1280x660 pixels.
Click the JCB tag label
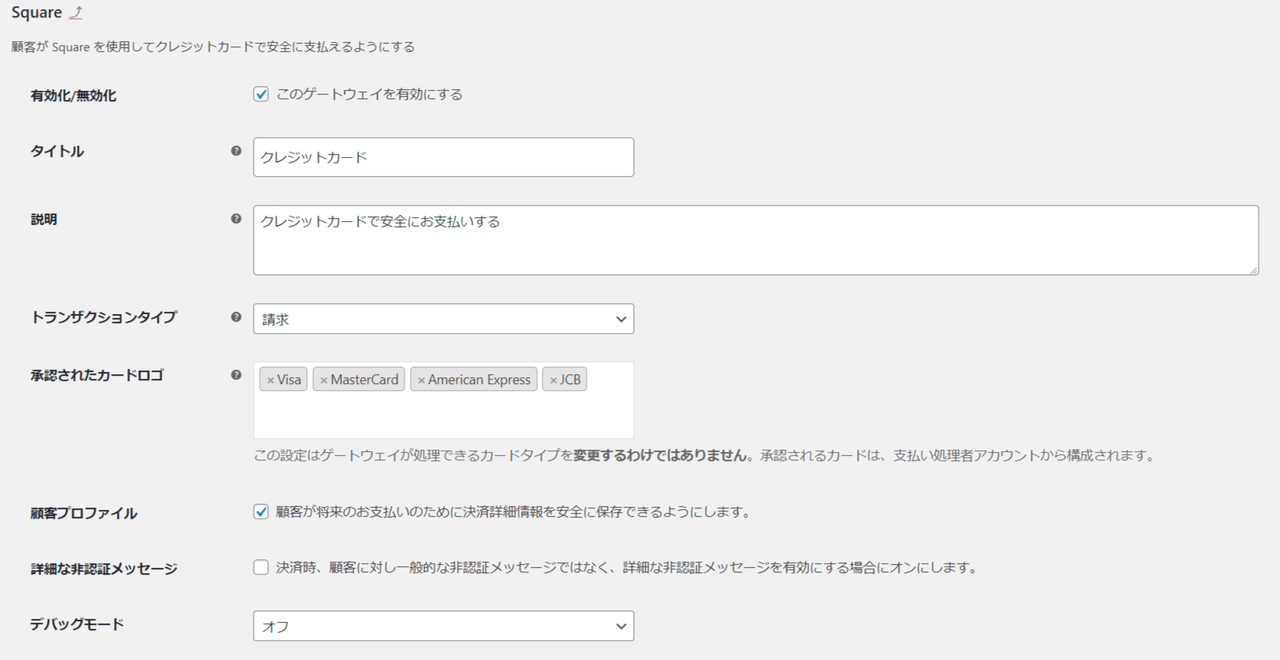(570, 380)
